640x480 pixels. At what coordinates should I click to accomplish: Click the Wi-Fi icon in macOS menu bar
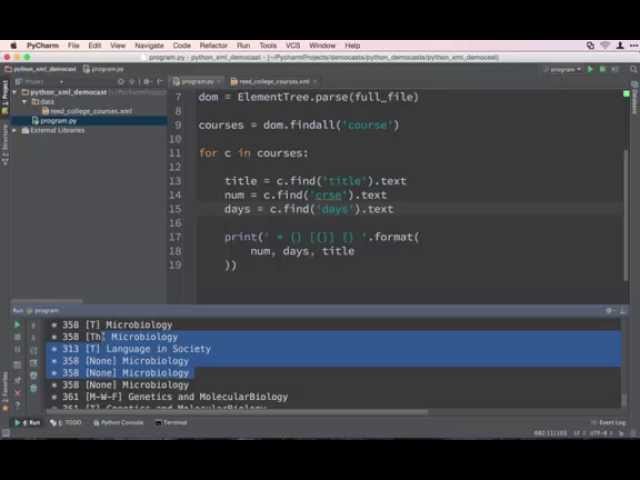coord(605,45)
